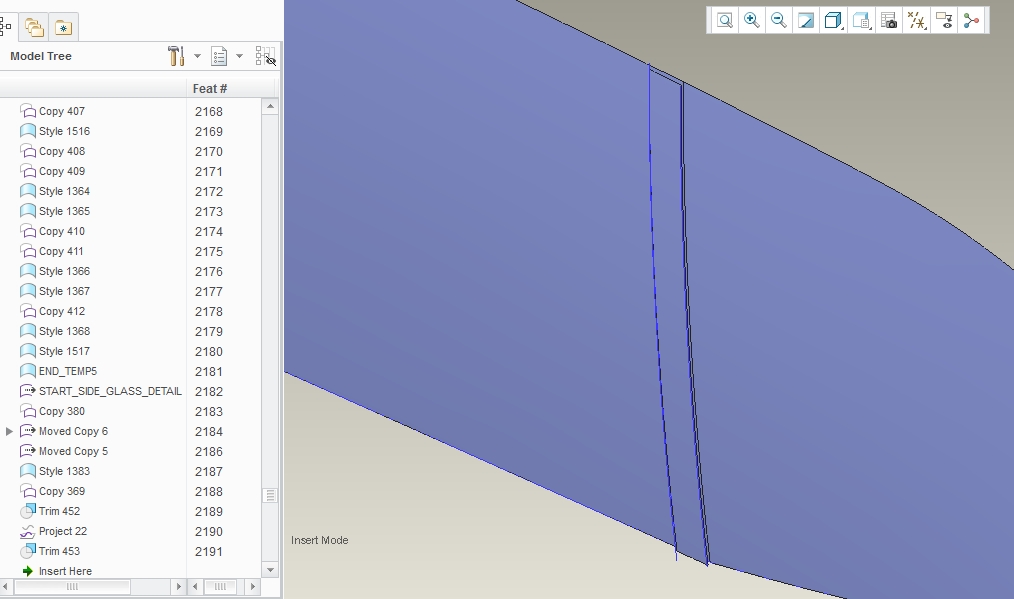Click feature number 2186 cell
1014x599 pixels.
[x=209, y=452]
